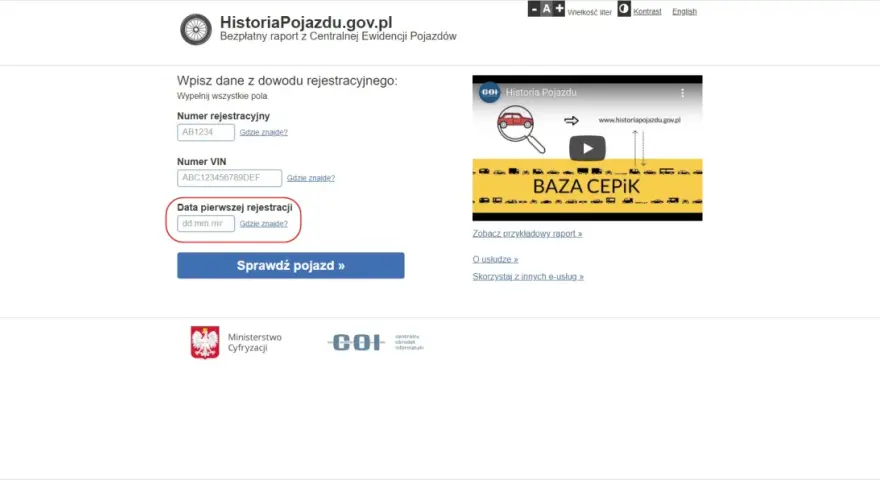
Task: Click 'Wielkość liter' label text
Action: [589, 12]
